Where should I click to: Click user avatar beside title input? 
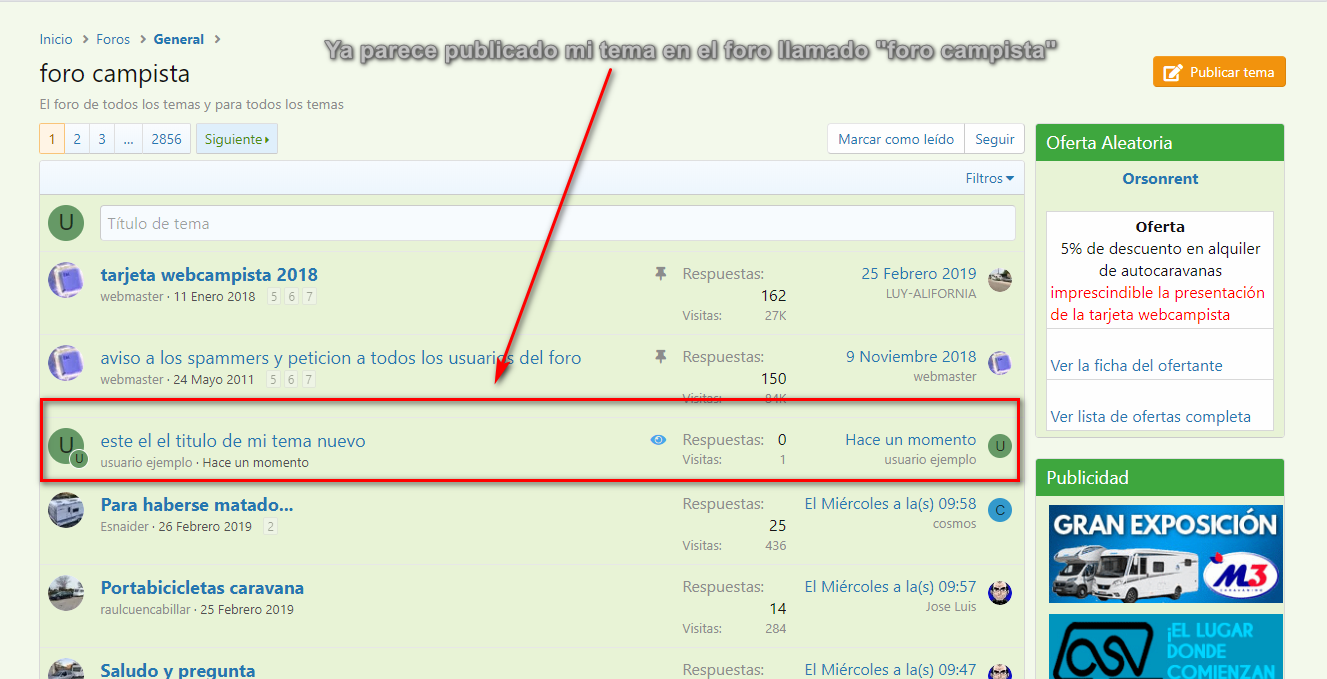tap(66, 223)
